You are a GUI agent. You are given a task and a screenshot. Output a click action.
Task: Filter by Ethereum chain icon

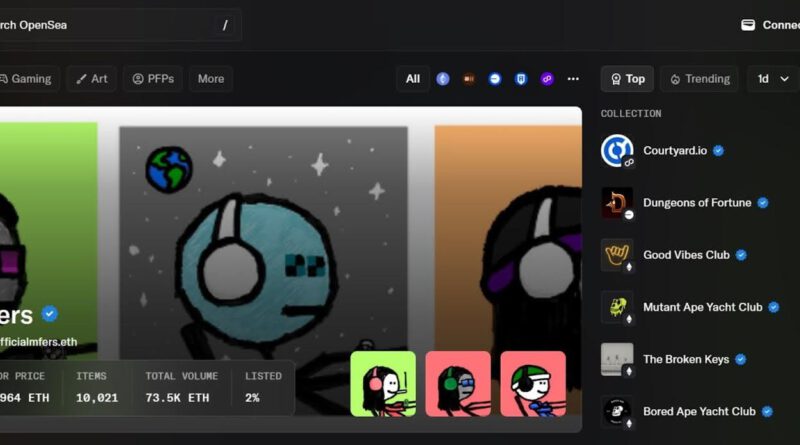(443, 79)
